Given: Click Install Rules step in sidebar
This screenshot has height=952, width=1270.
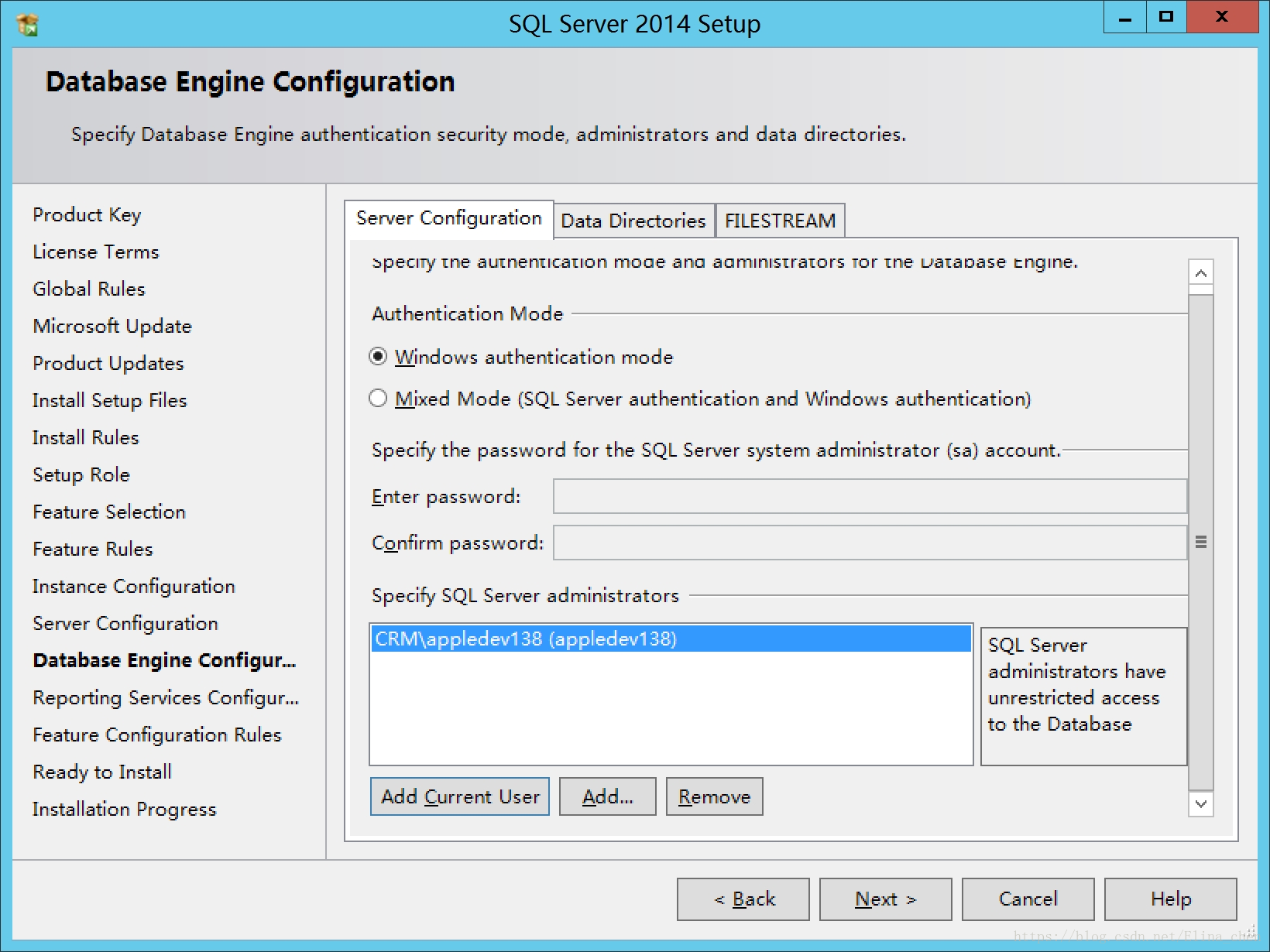Looking at the screenshot, I should coord(86,438).
